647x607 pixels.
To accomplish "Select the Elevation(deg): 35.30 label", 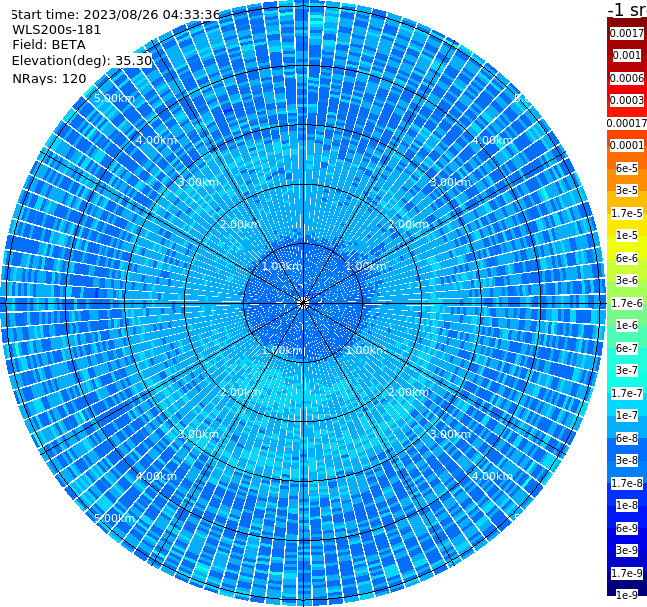I will click(82, 61).
